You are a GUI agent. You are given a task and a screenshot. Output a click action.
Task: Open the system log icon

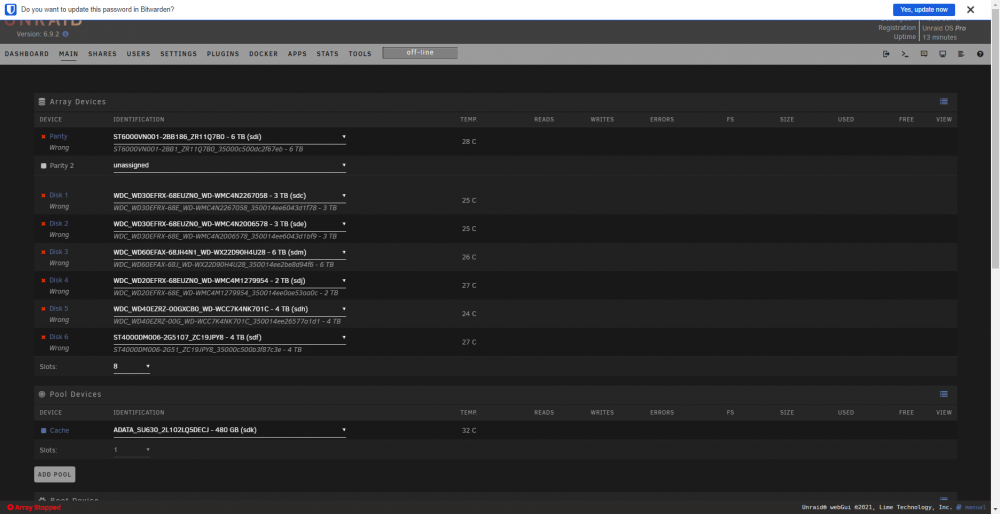click(961, 54)
